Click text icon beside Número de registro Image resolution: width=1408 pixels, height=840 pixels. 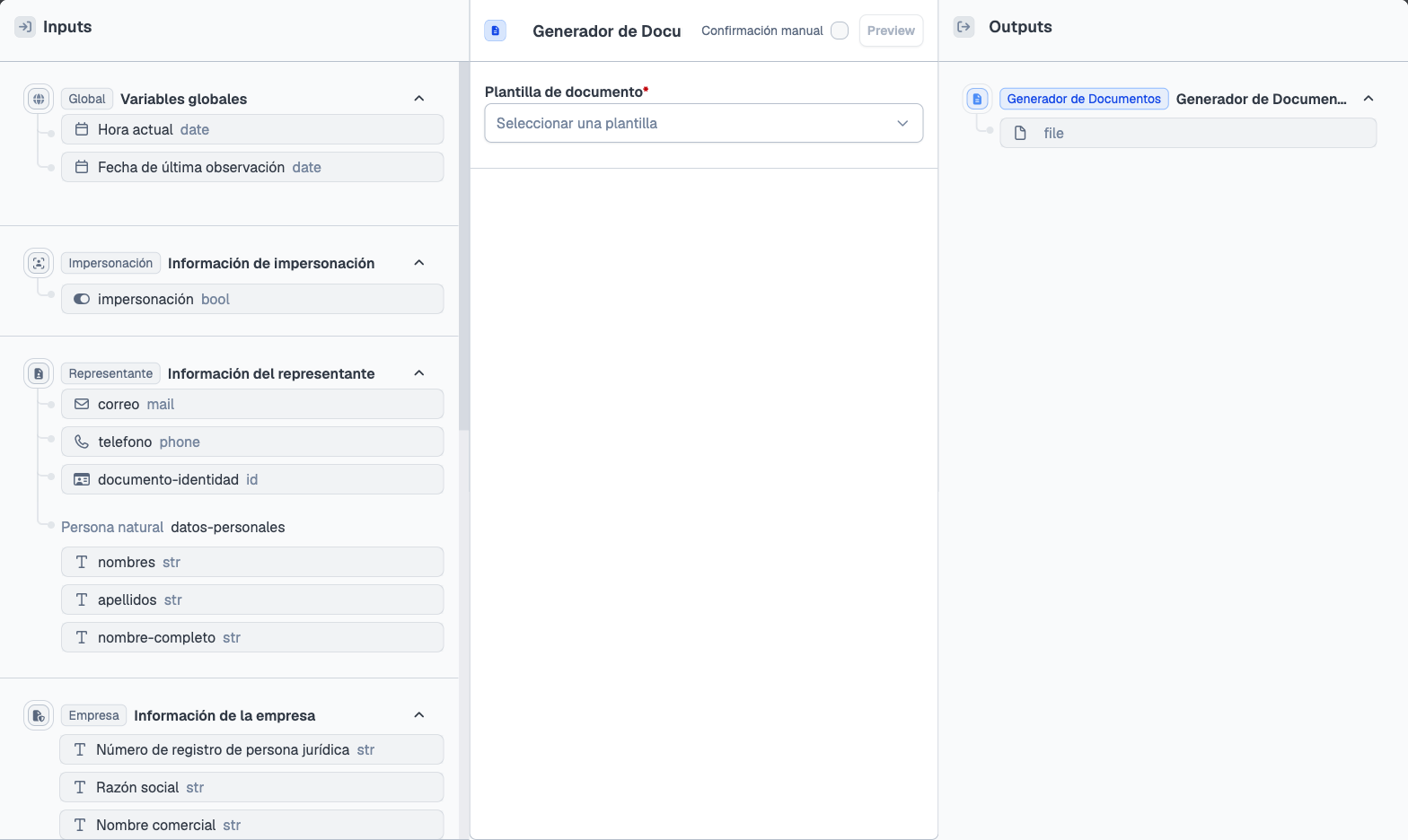point(80,749)
